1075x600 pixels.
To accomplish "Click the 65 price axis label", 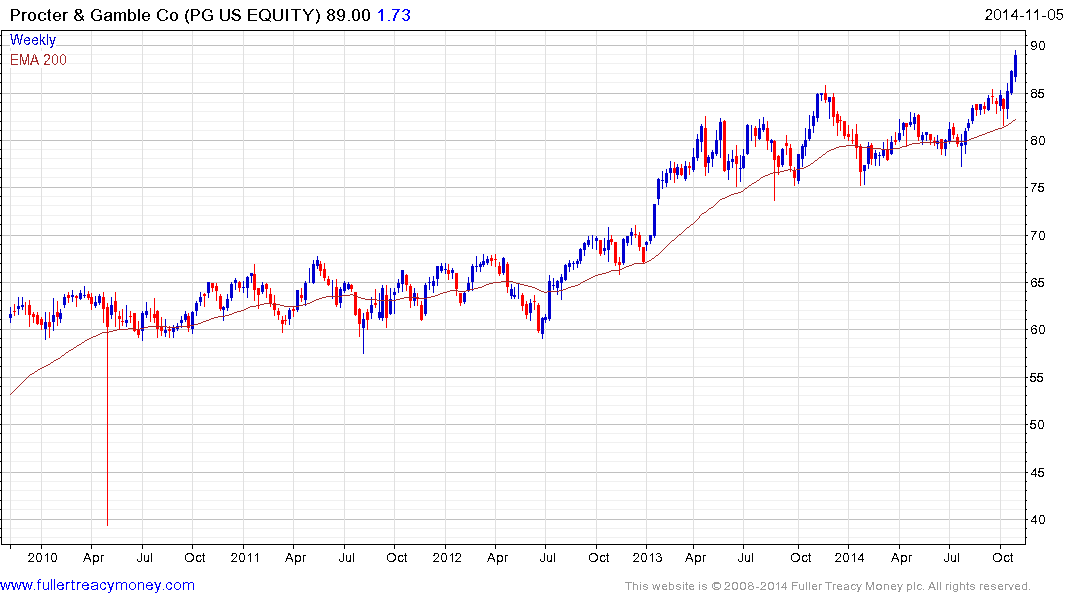I will point(1038,283).
